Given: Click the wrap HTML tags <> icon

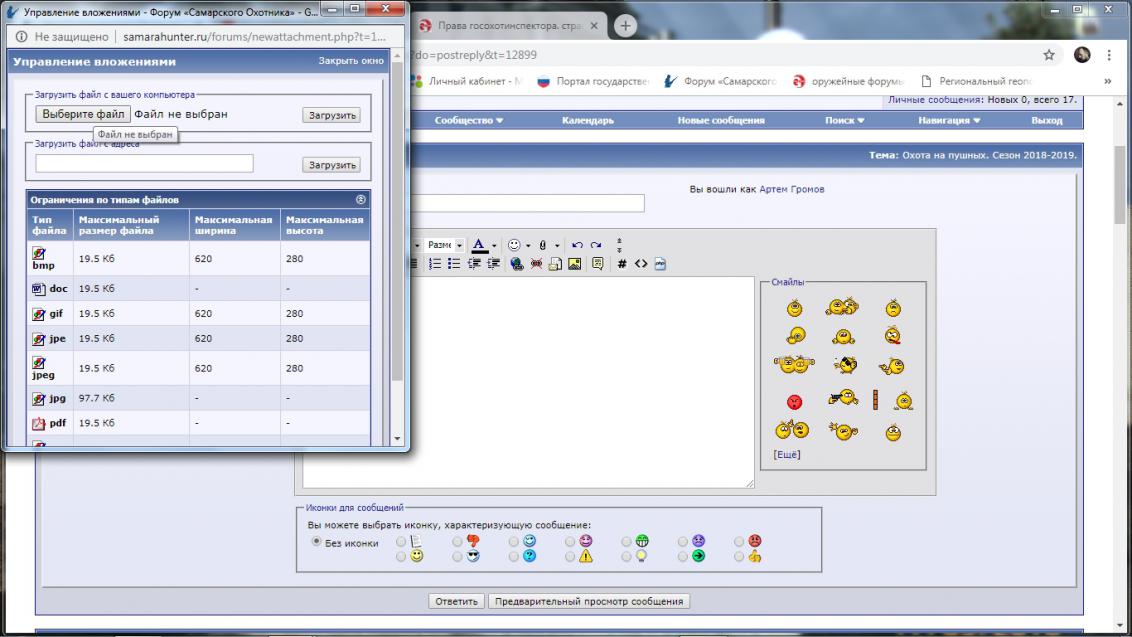Looking at the screenshot, I should [x=641, y=264].
